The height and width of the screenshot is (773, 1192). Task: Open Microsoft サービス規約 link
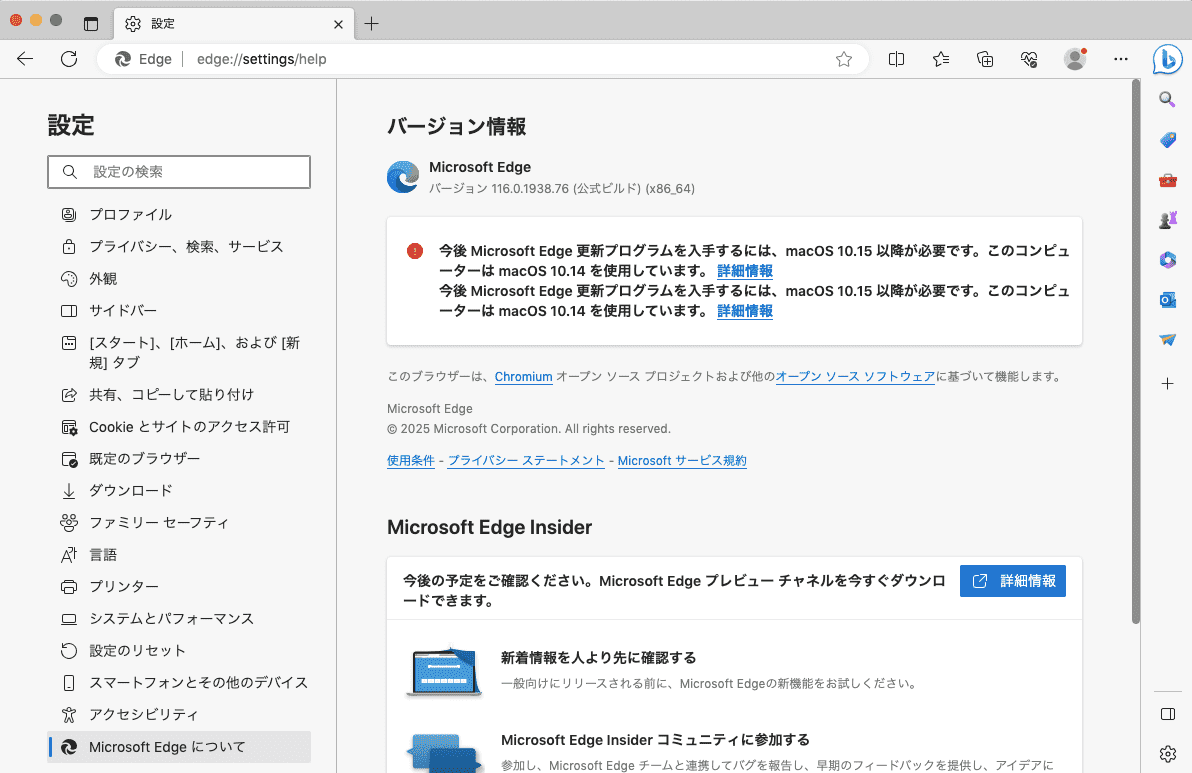pyautogui.click(x=682, y=461)
